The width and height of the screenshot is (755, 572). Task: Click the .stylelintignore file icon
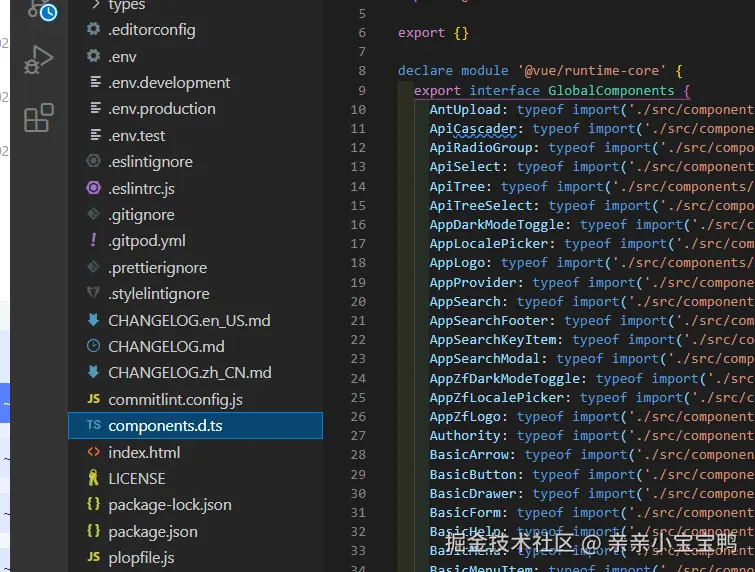[93, 293]
